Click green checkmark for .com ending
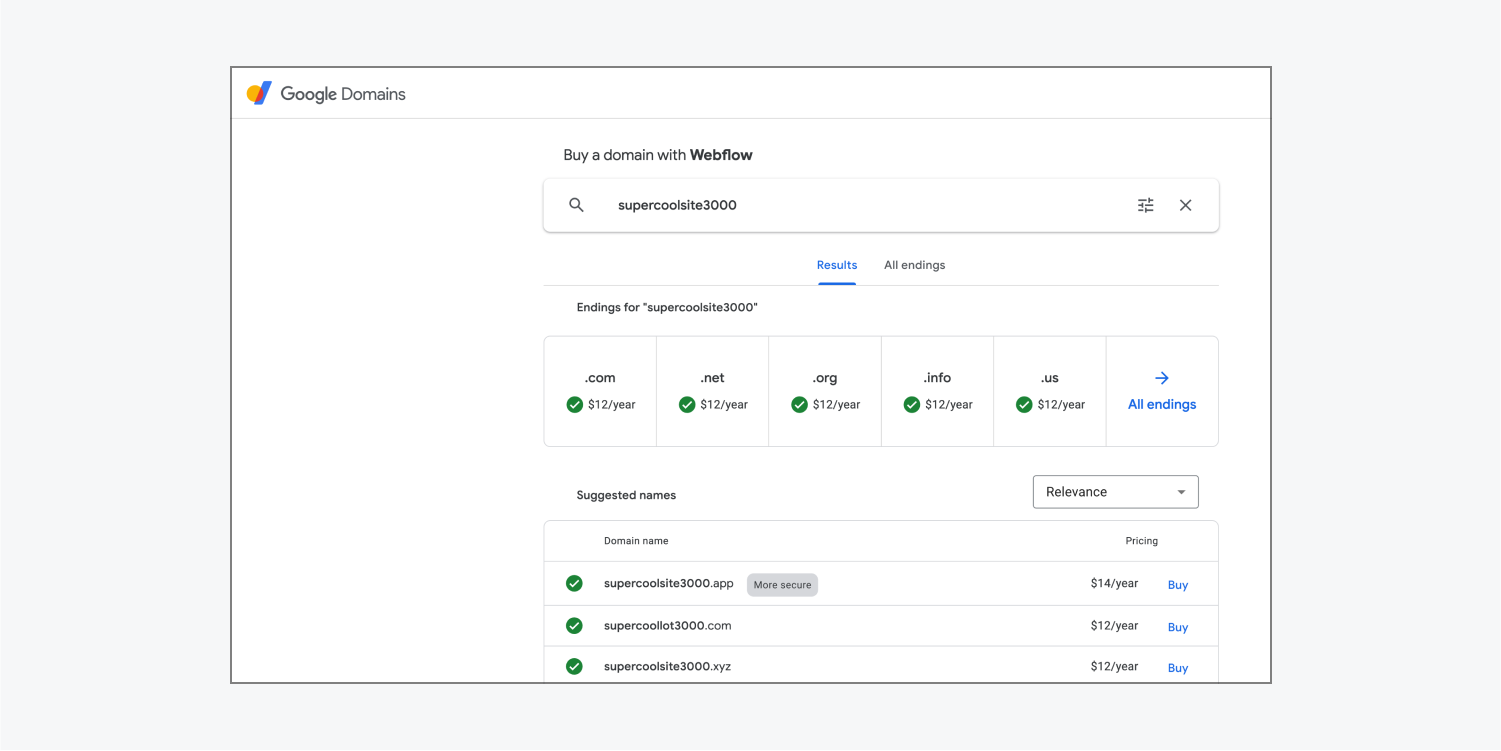The height and width of the screenshot is (751, 1501). tap(575, 405)
